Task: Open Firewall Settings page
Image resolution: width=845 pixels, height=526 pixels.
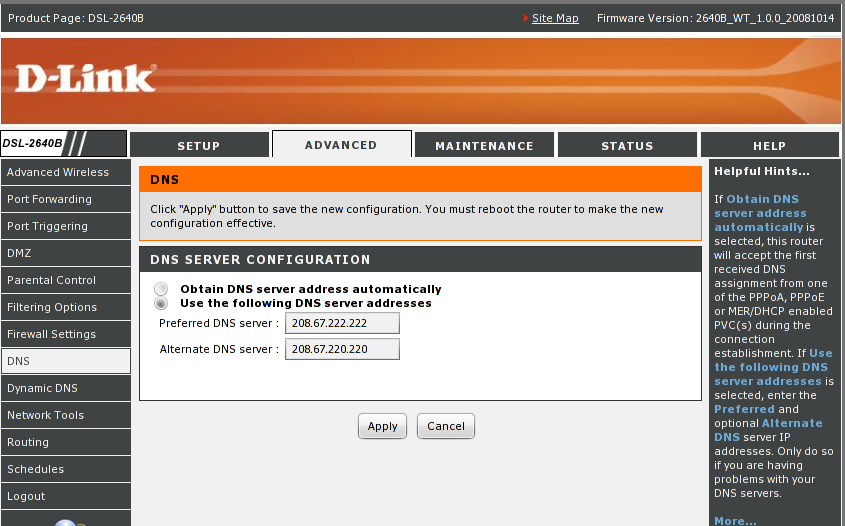Action: click(66, 334)
